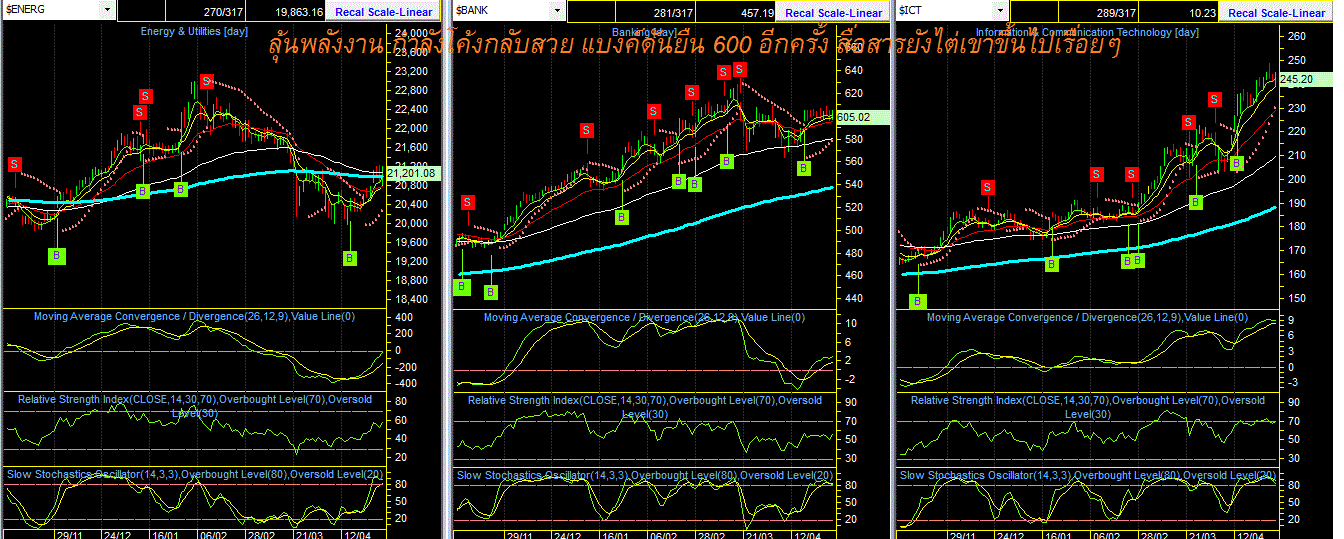Click the 29/11 date label under the Energy chart

[69, 534]
